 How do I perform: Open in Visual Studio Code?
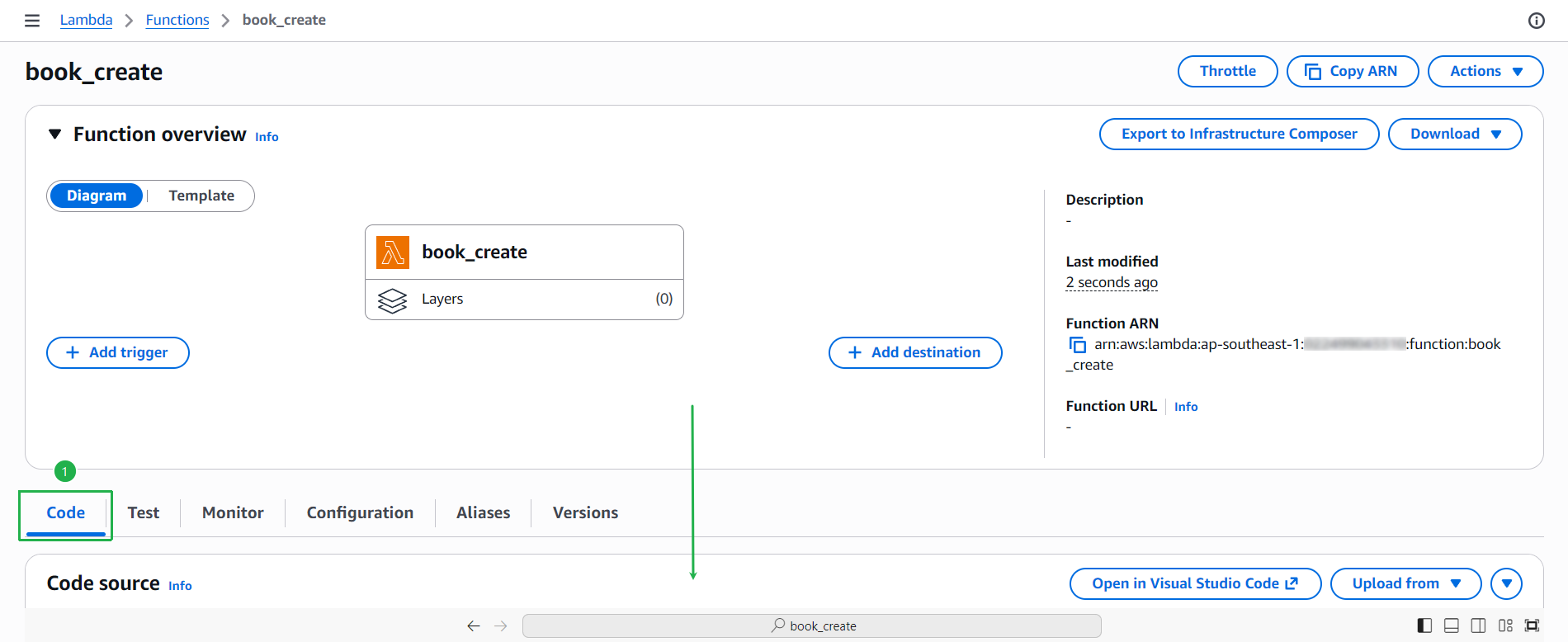click(x=1196, y=583)
